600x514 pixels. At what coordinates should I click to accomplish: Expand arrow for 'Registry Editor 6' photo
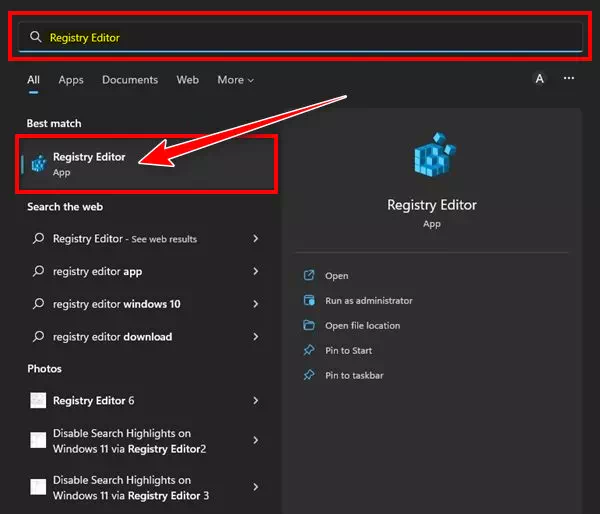tap(256, 401)
